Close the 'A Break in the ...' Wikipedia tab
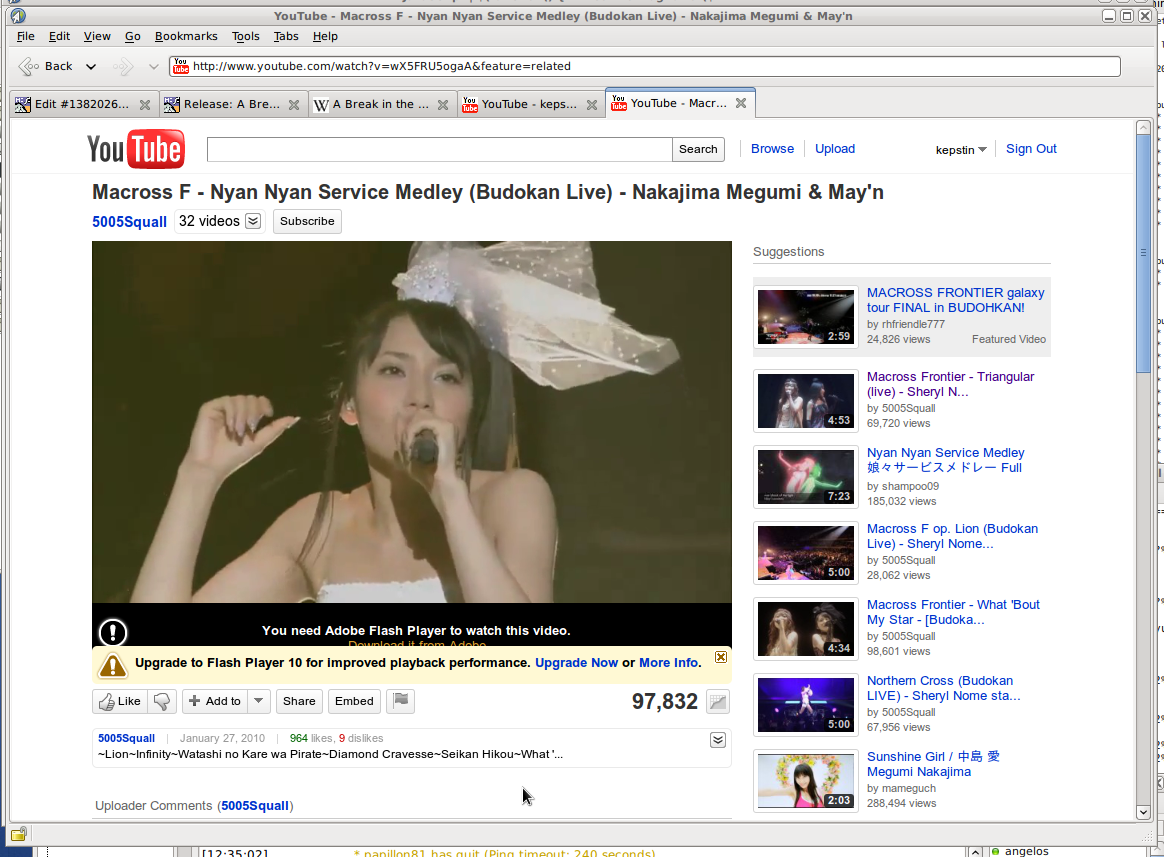 443,105
